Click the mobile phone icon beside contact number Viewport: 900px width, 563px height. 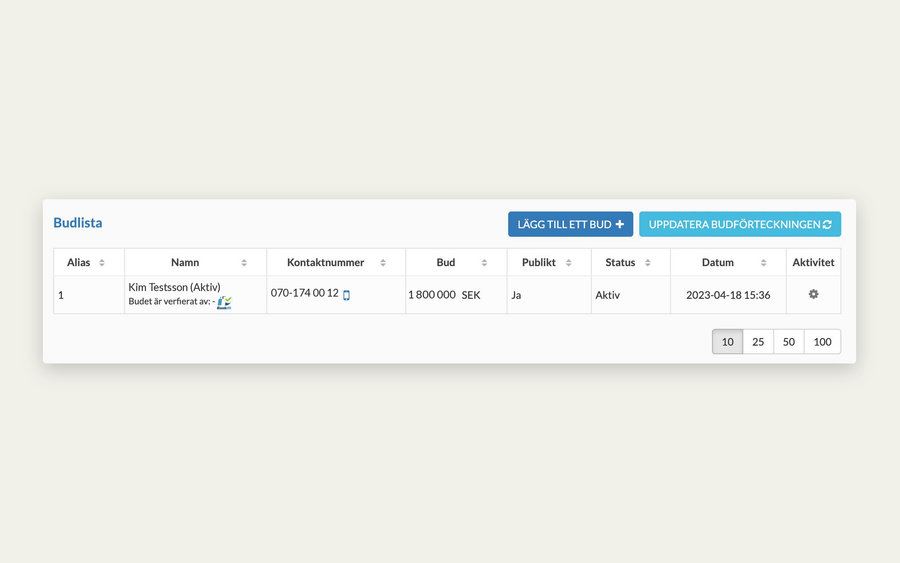pos(346,295)
